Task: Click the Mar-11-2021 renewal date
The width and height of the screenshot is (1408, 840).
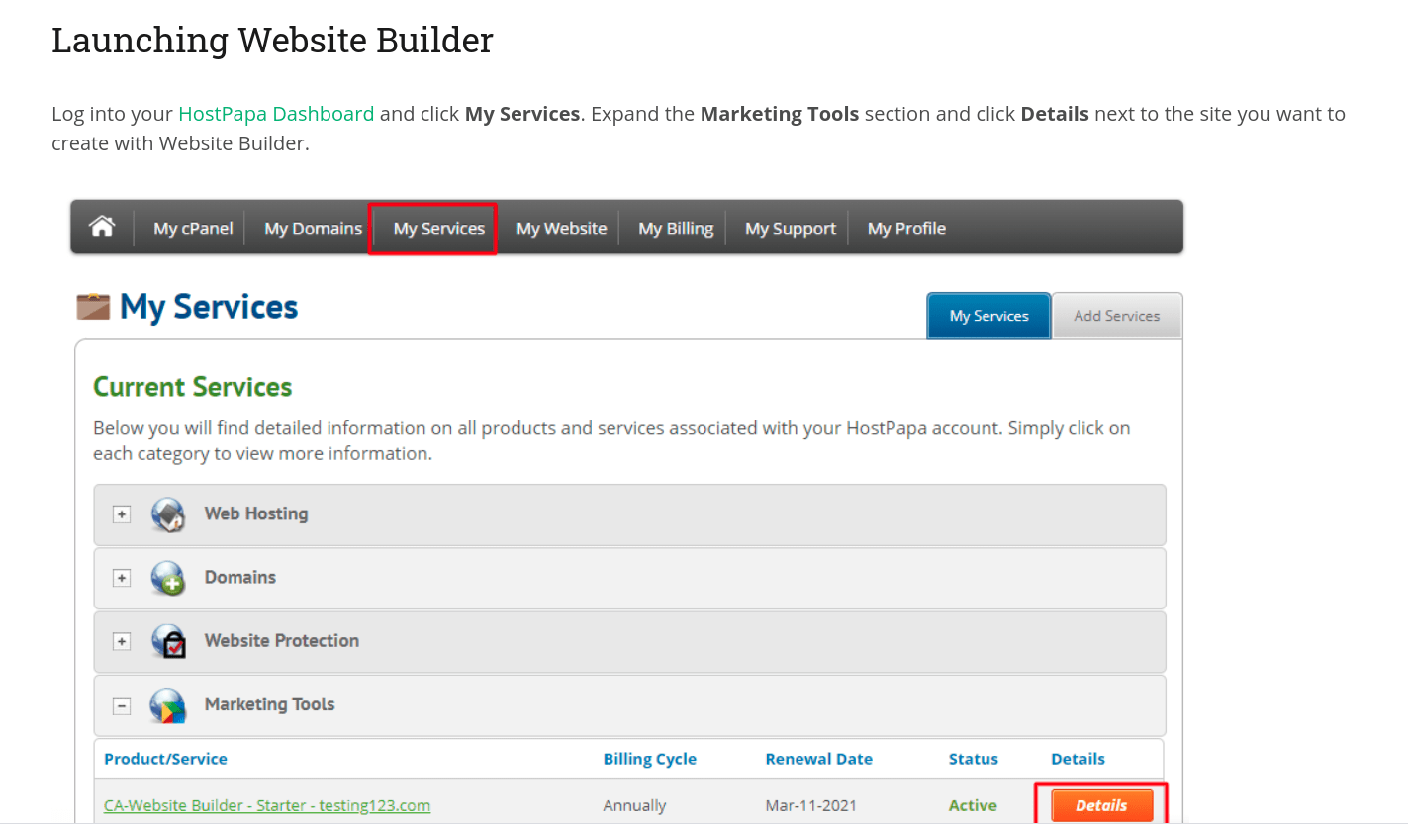Action: click(x=811, y=805)
